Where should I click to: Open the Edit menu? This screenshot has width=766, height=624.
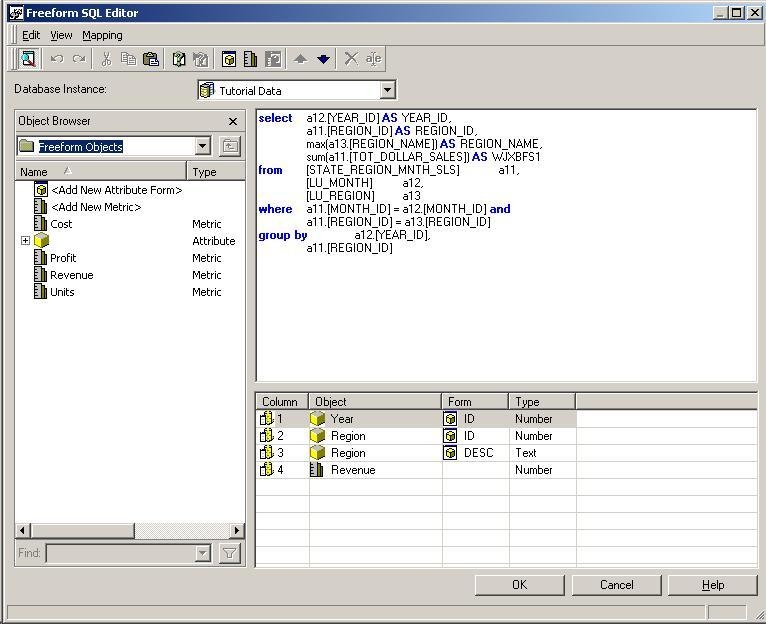tap(31, 35)
